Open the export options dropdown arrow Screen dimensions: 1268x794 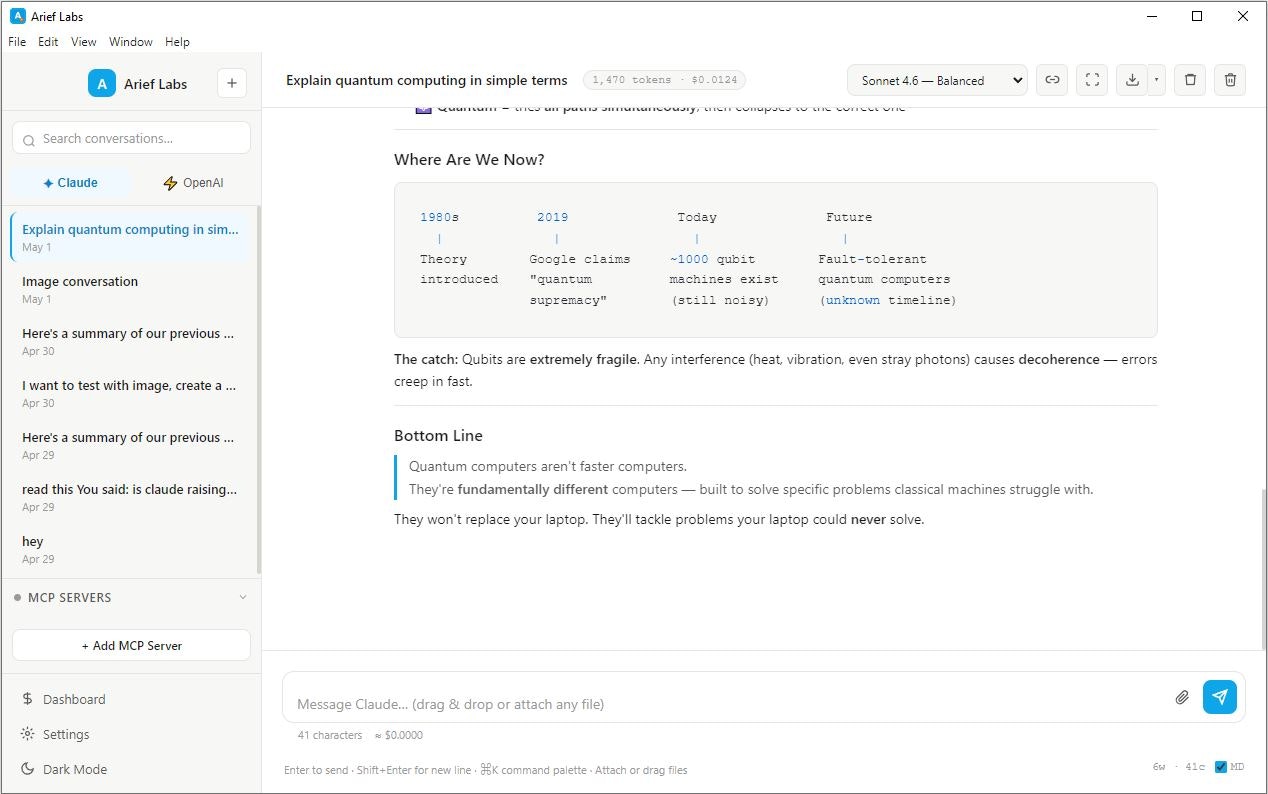(x=1156, y=80)
